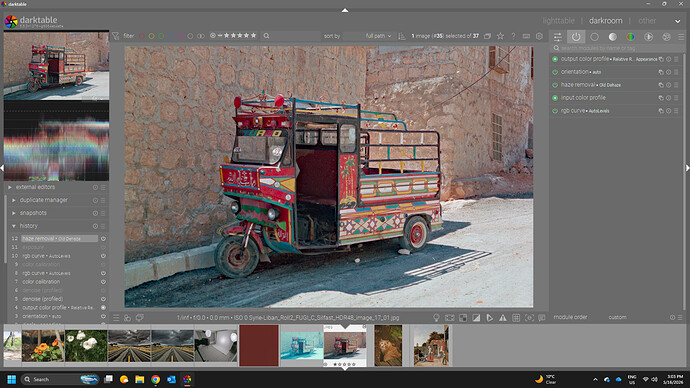Viewport: 690px width, 388px height.
Task: Expand the external editors panel
Action: click(10, 187)
